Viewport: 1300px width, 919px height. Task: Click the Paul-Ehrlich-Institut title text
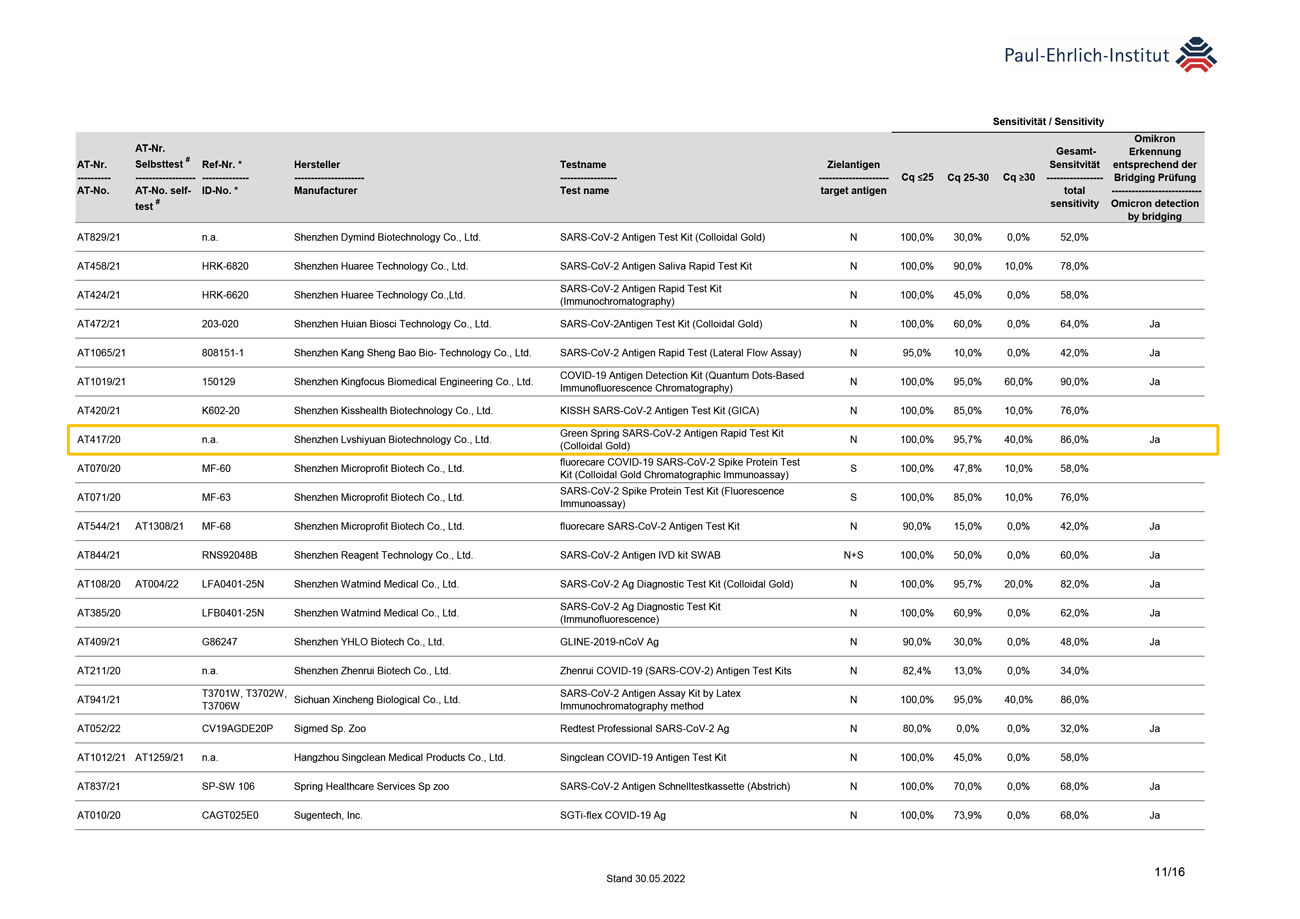tap(1086, 56)
